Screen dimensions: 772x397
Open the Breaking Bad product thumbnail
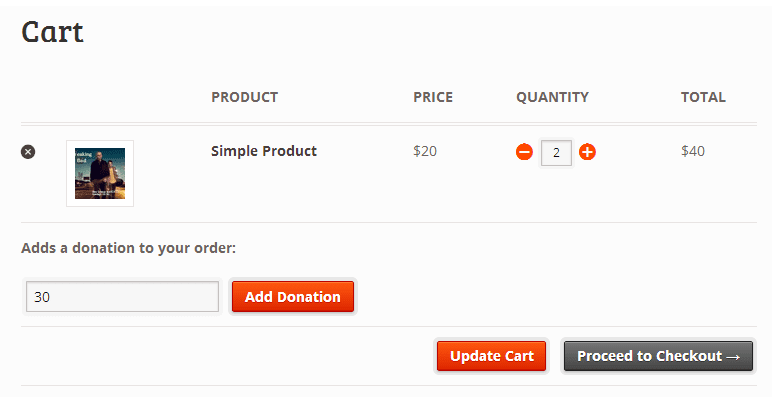point(100,173)
